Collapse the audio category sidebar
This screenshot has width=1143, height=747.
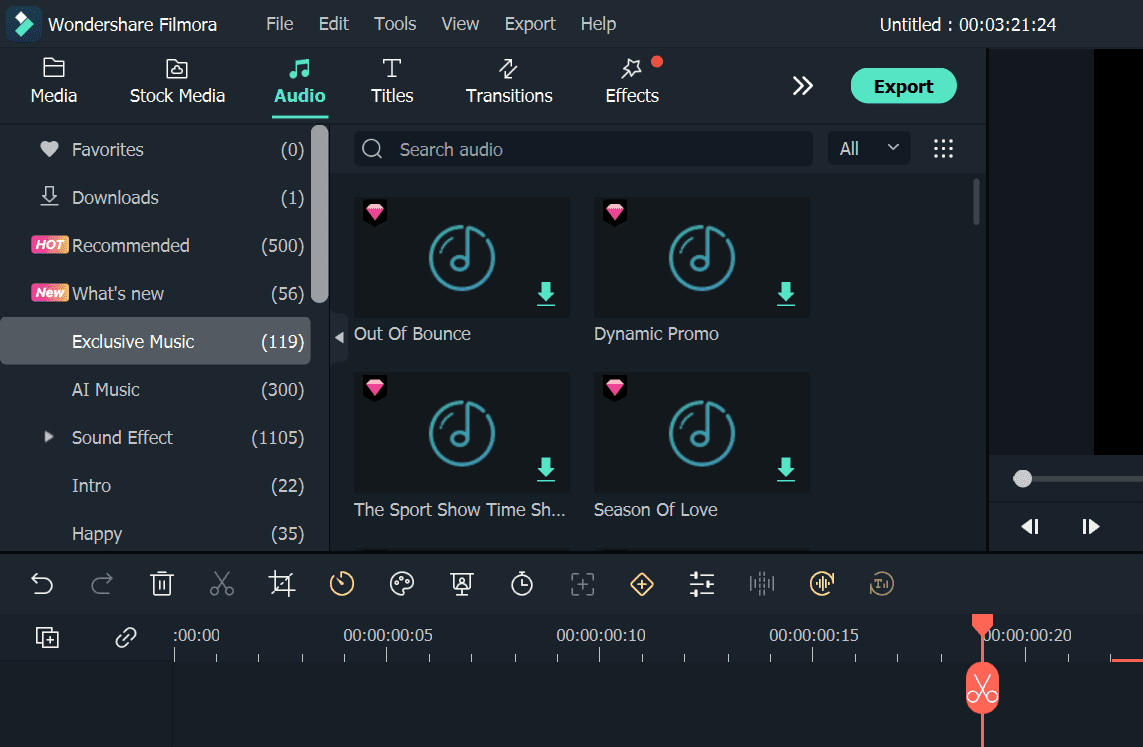(x=339, y=337)
